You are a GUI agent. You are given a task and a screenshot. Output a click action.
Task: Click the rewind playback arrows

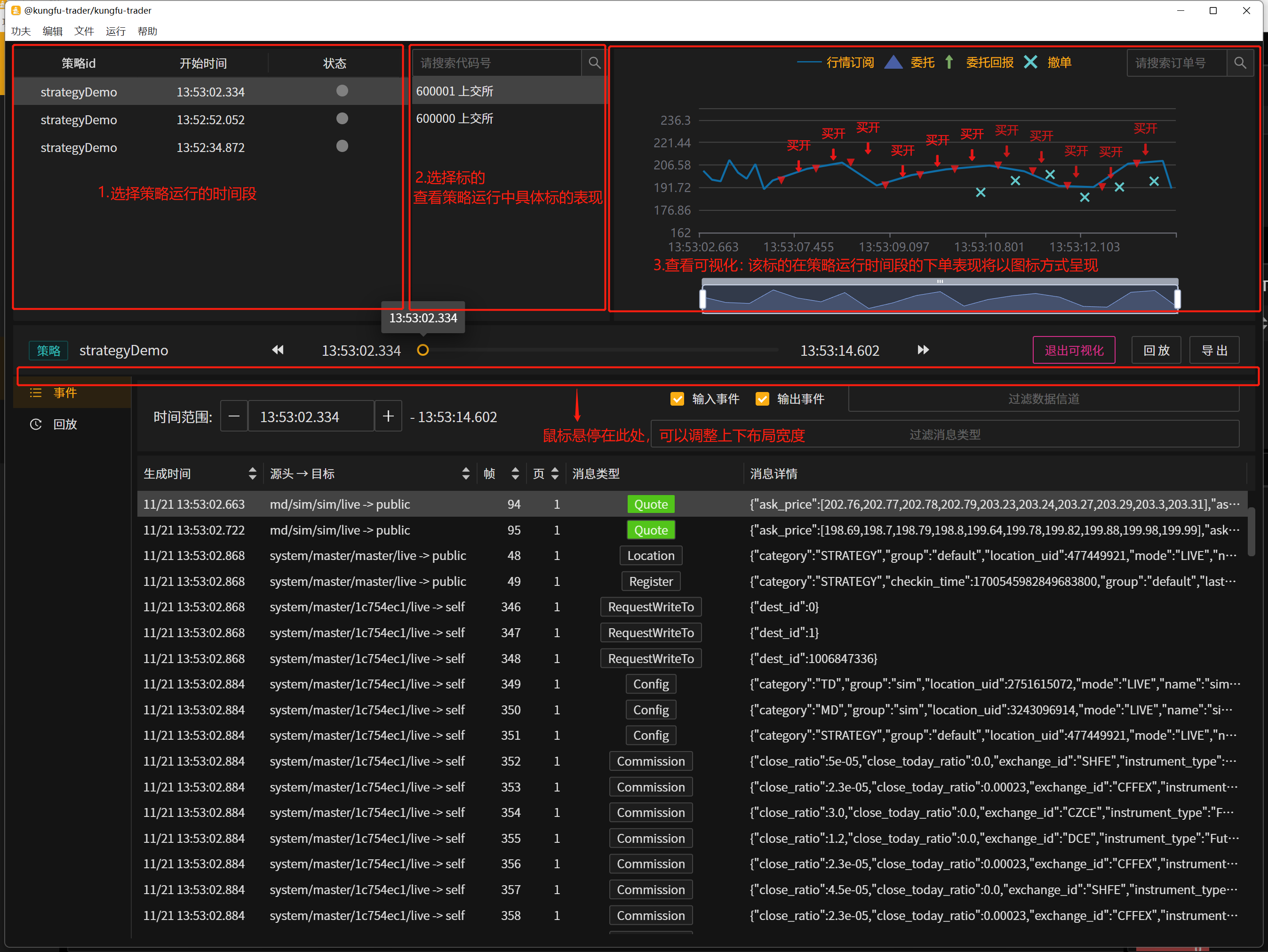coord(278,350)
